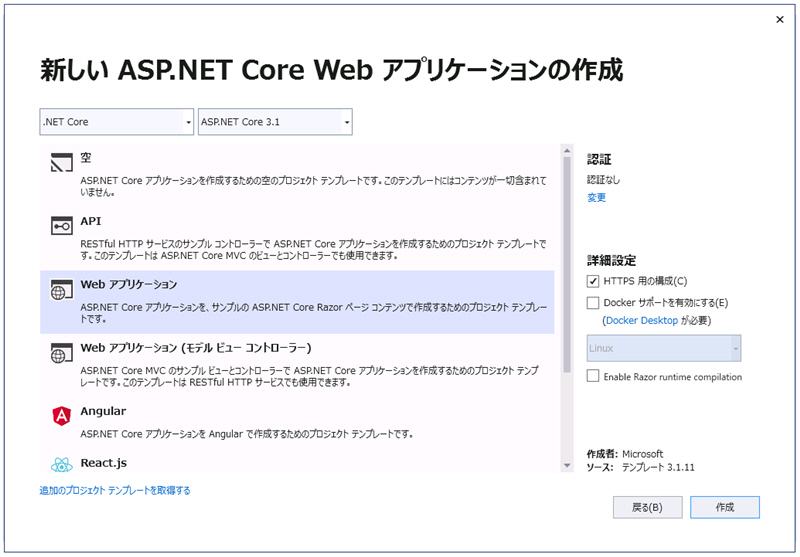Click the API template icon

click(61, 225)
